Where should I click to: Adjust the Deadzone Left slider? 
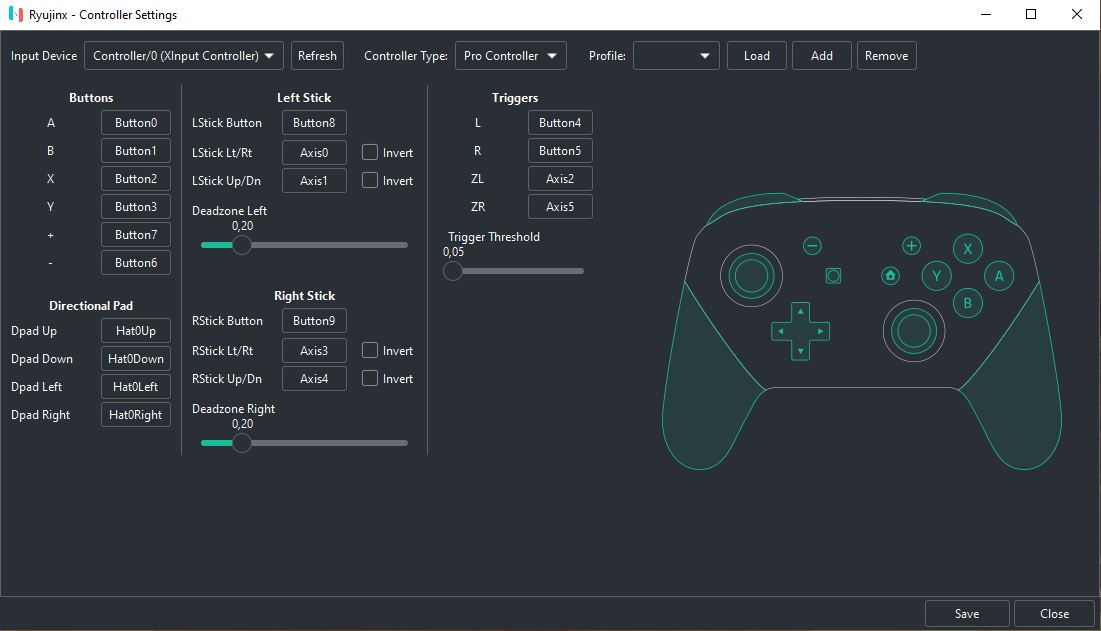click(241, 245)
